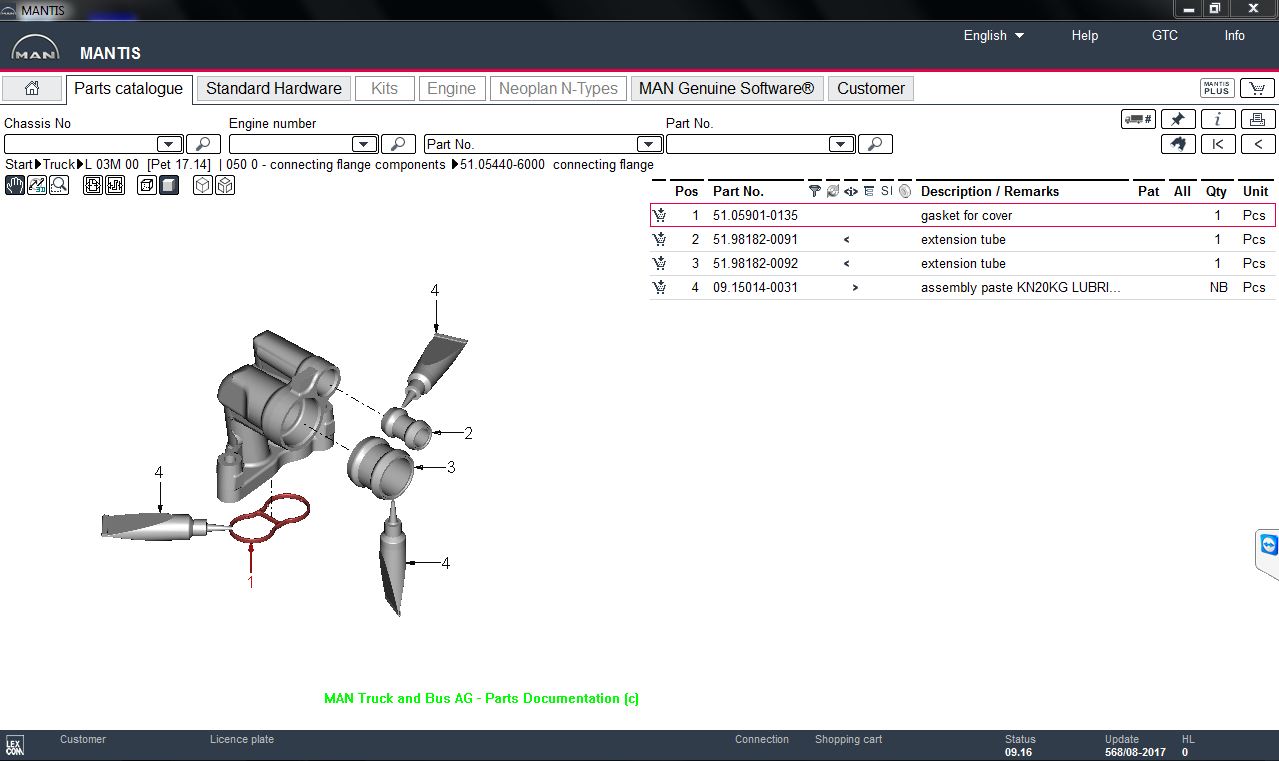Click the MANTIS PLUS button
The image size is (1279, 761).
click(1217, 89)
